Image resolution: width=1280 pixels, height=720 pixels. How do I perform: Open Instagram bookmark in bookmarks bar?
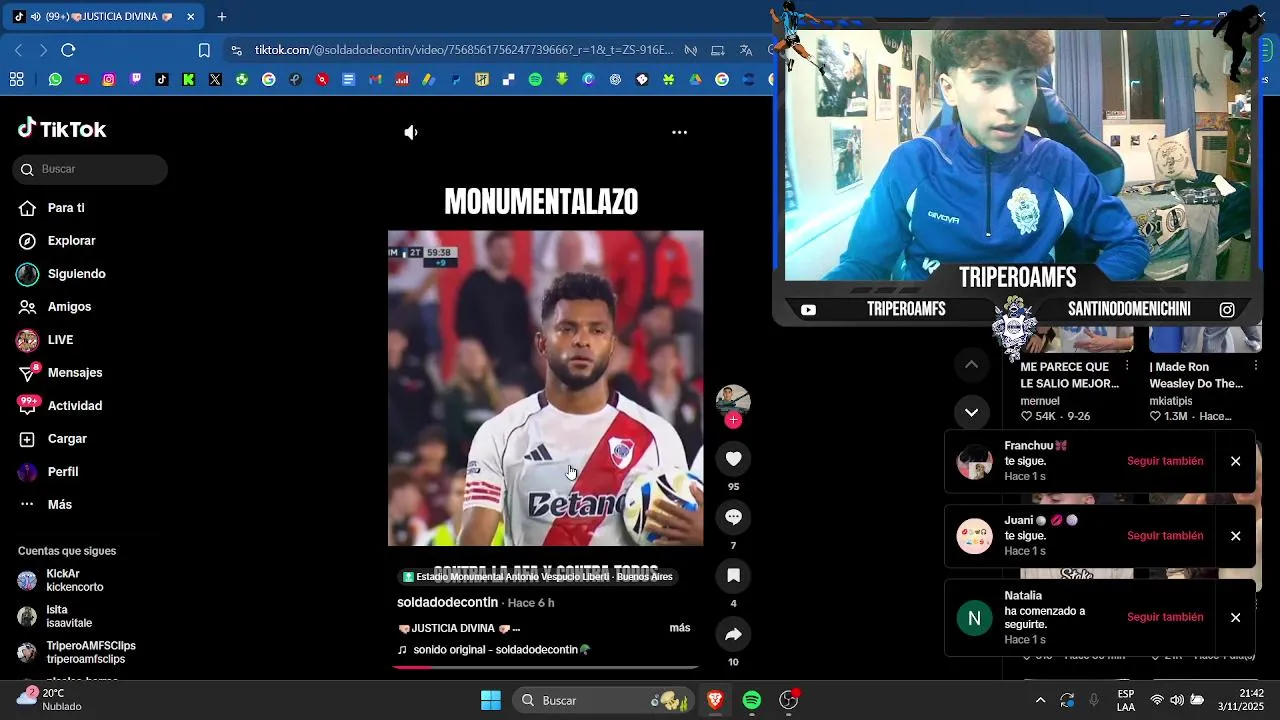109,79
